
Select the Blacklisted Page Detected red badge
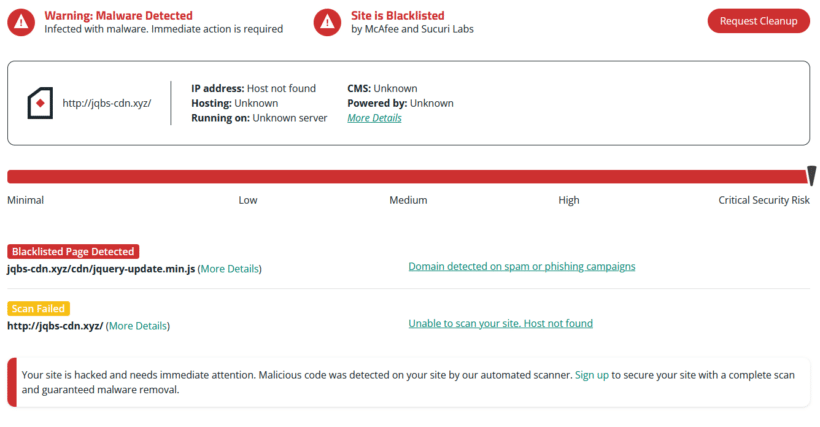tap(73, 252)
